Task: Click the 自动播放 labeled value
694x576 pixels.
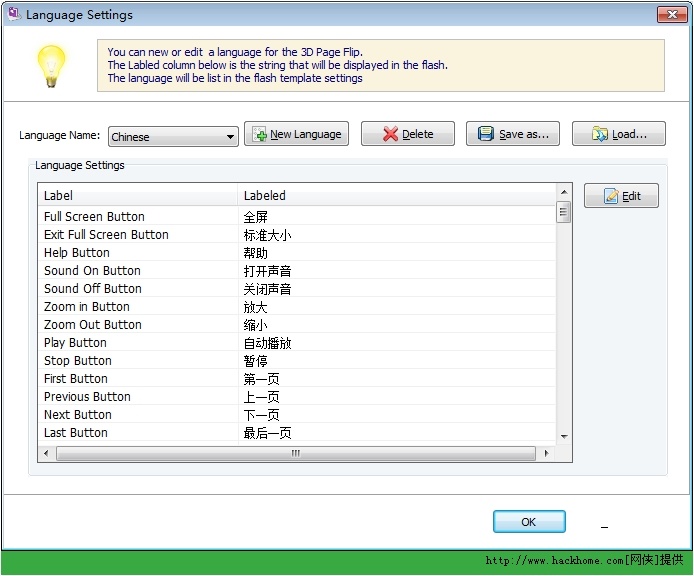Action: pyautogui.click(x=267, y=343)
